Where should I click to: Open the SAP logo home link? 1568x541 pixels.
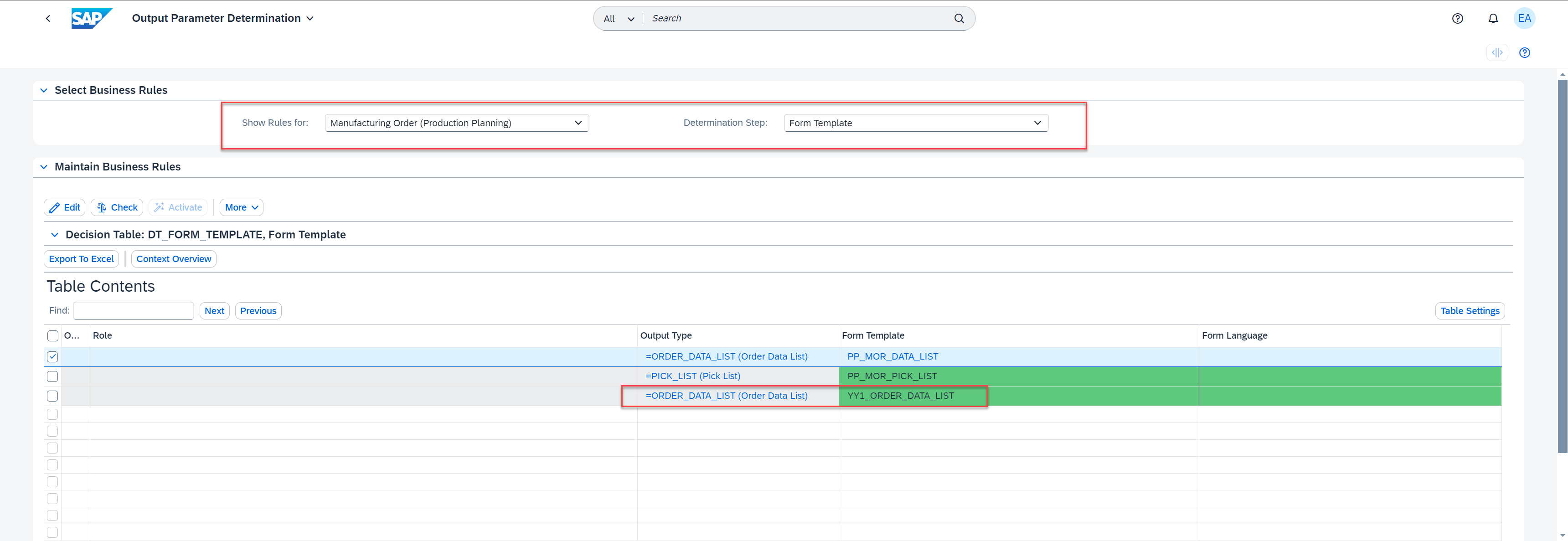tap(91, 18)
